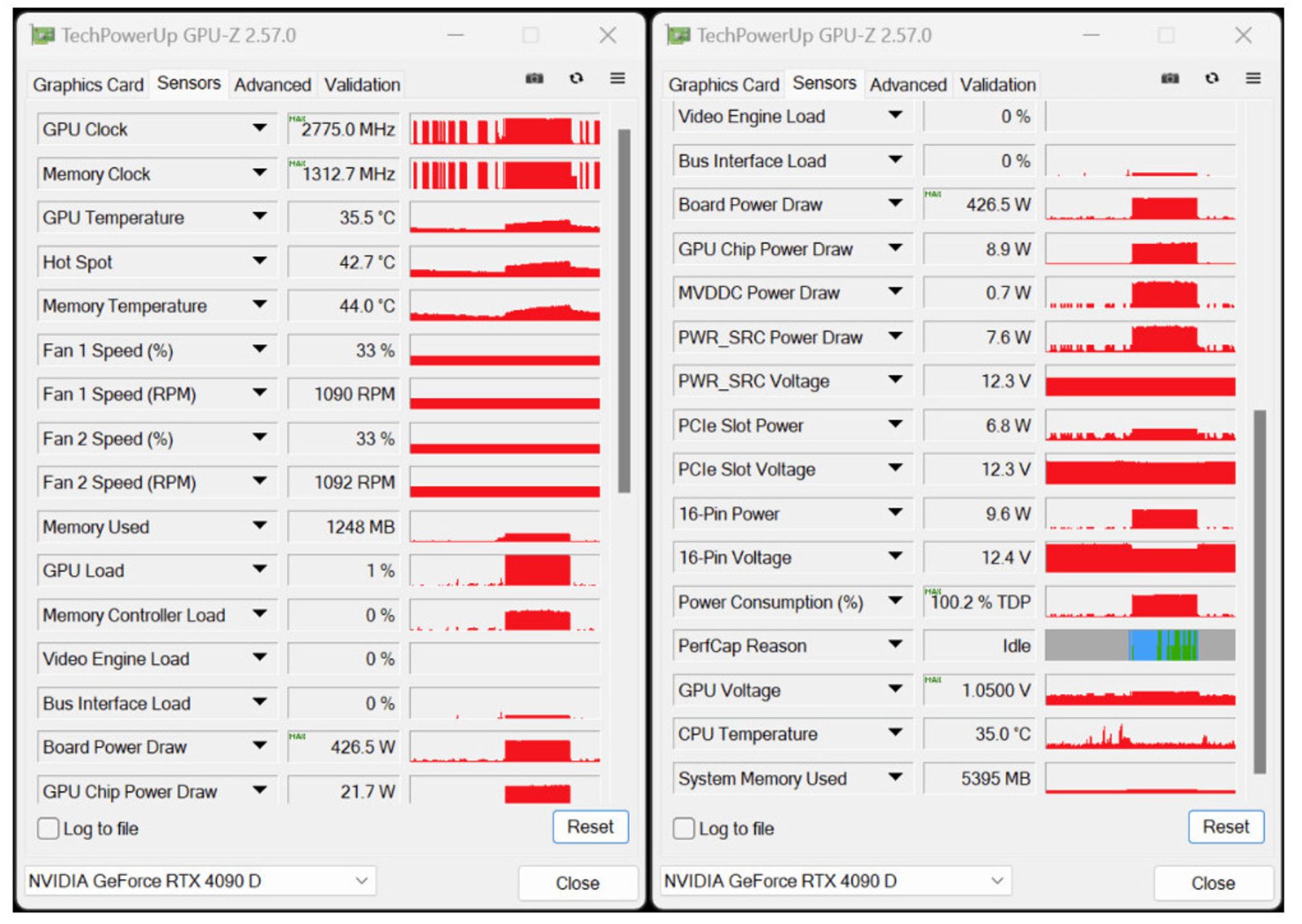Click the 2775.0 MHz GPU Clock value
1302x924 pixels.
344,129
